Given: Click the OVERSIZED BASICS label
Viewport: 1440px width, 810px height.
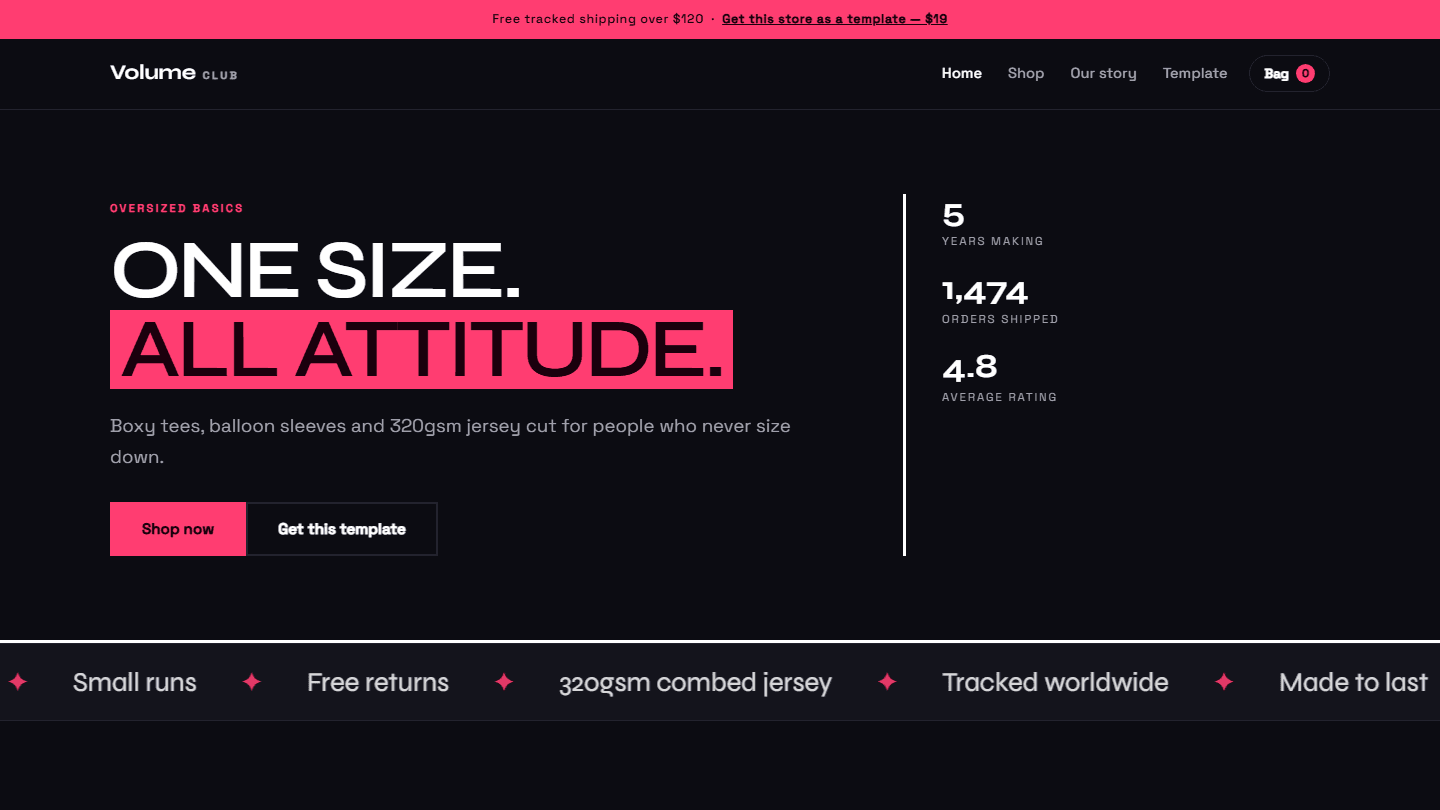Looking at the screenshot, I should (x=177, y=208).
